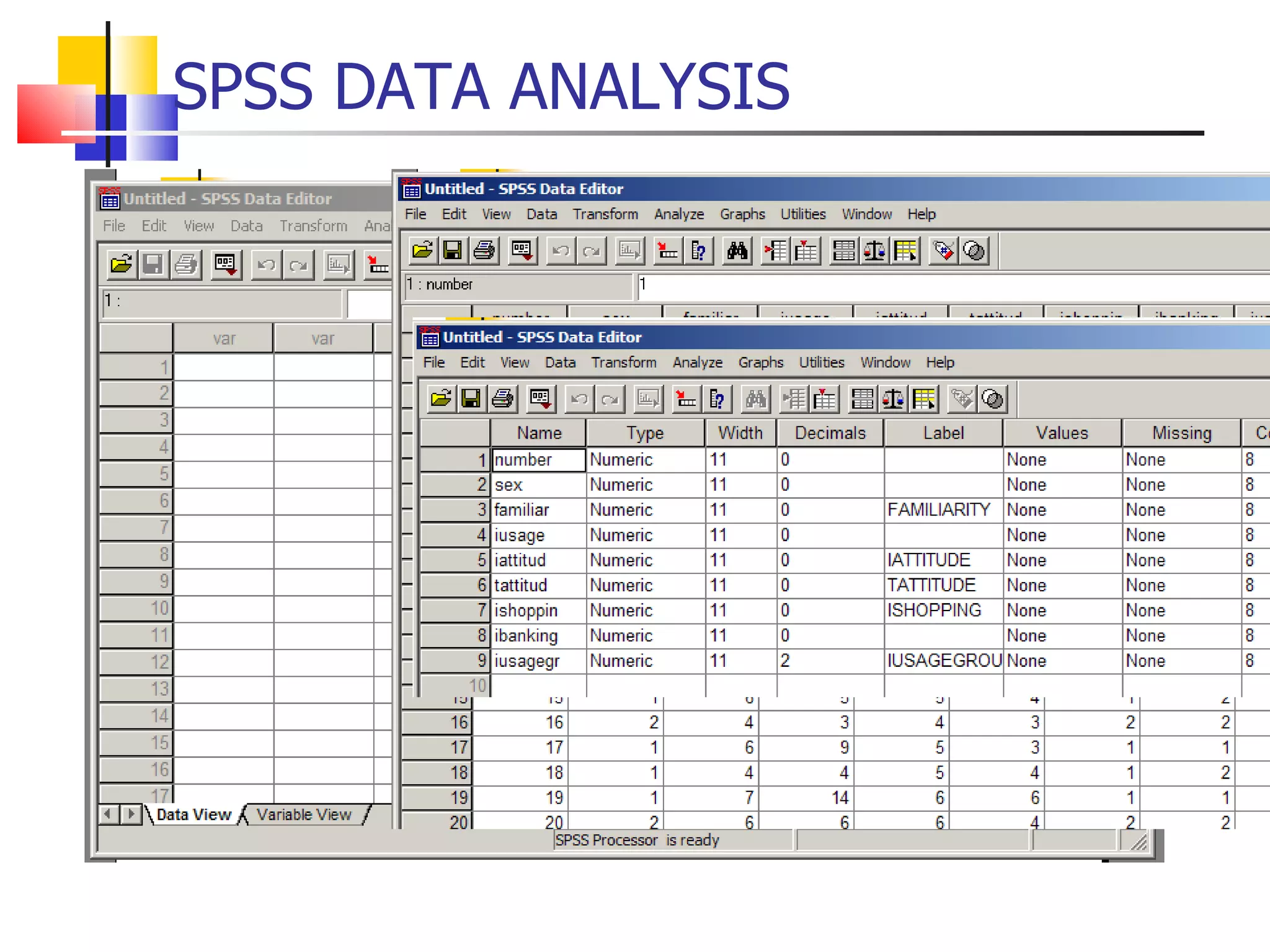Image resolution: width=1270 pixels, height=952 pixels.
Task: Click Open File icon in back empty window
Action: tap(121, 265)
